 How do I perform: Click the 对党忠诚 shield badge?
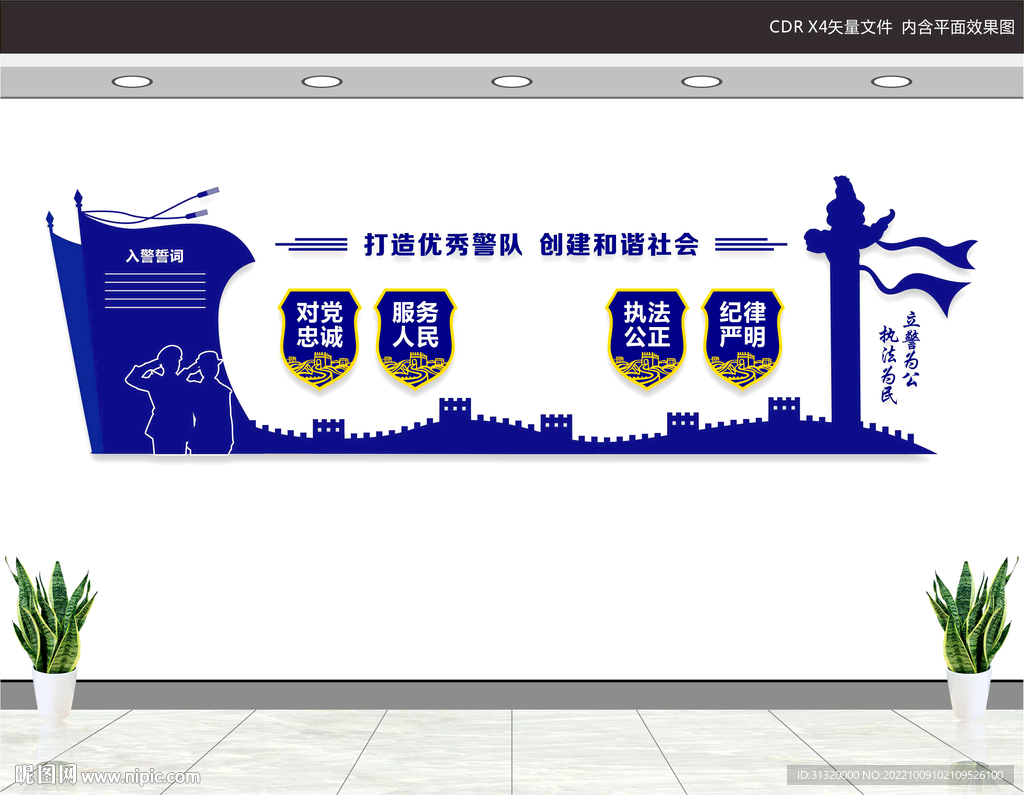pos(319,338)
